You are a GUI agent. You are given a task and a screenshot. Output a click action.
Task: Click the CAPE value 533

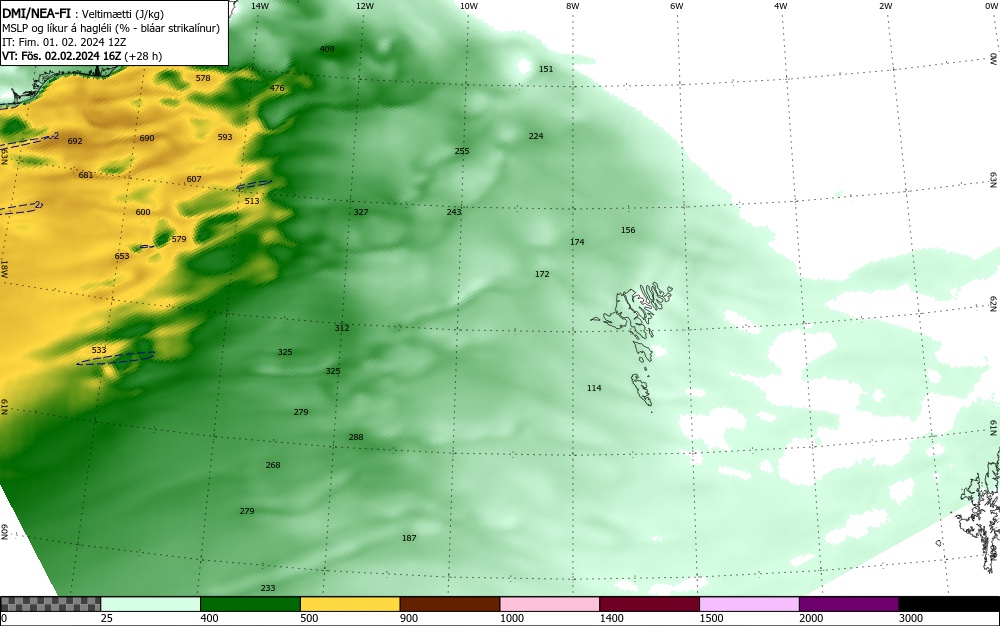coord(99,349)
